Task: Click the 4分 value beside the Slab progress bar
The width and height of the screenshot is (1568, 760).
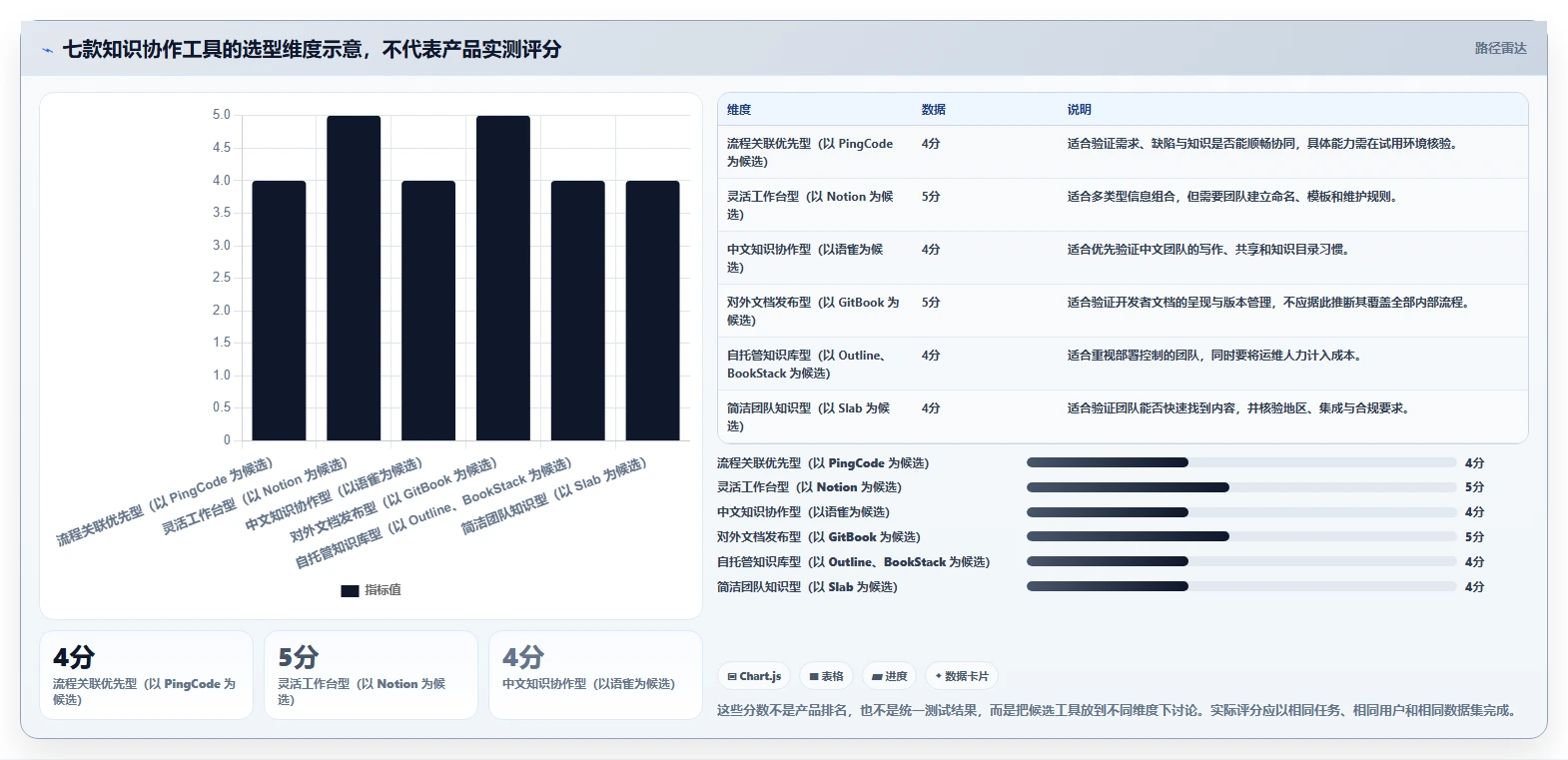Action: [x=1474, y=587]
